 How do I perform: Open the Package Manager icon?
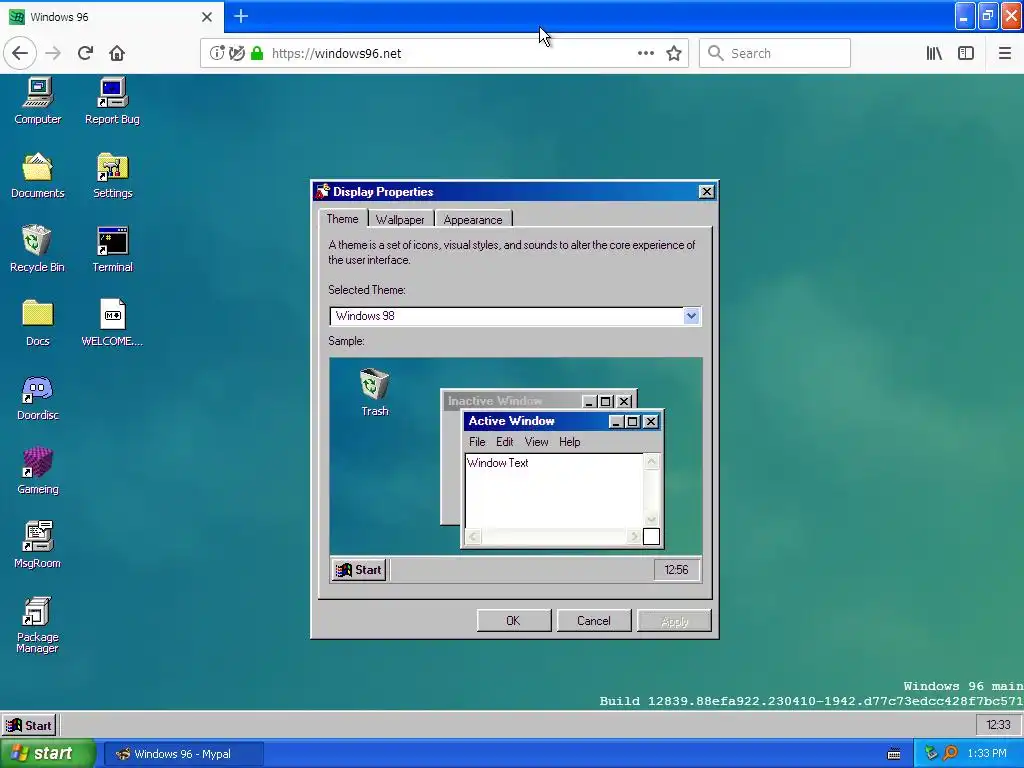pyautogui.click(x=37, y=624)
